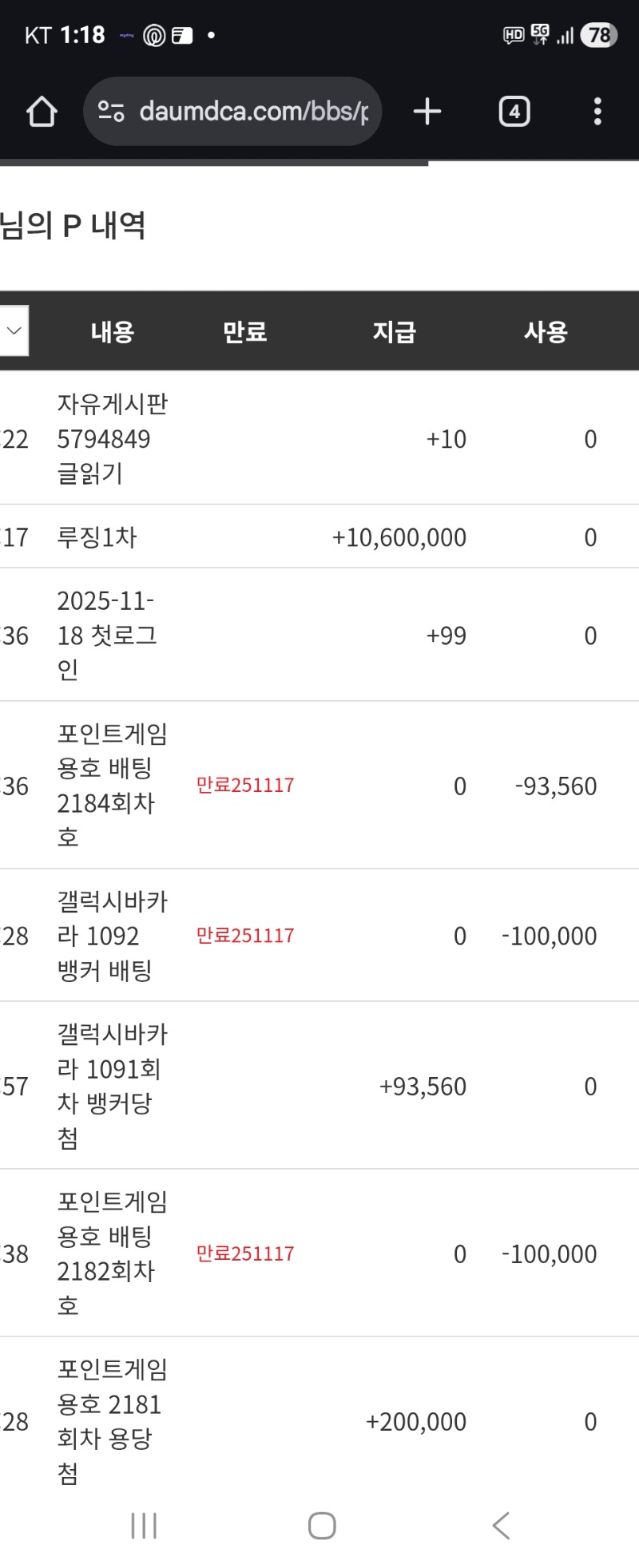This screenshot has height=1568, width=639.
Task: Tap the site security padlock icon
Action: (112, 112)
